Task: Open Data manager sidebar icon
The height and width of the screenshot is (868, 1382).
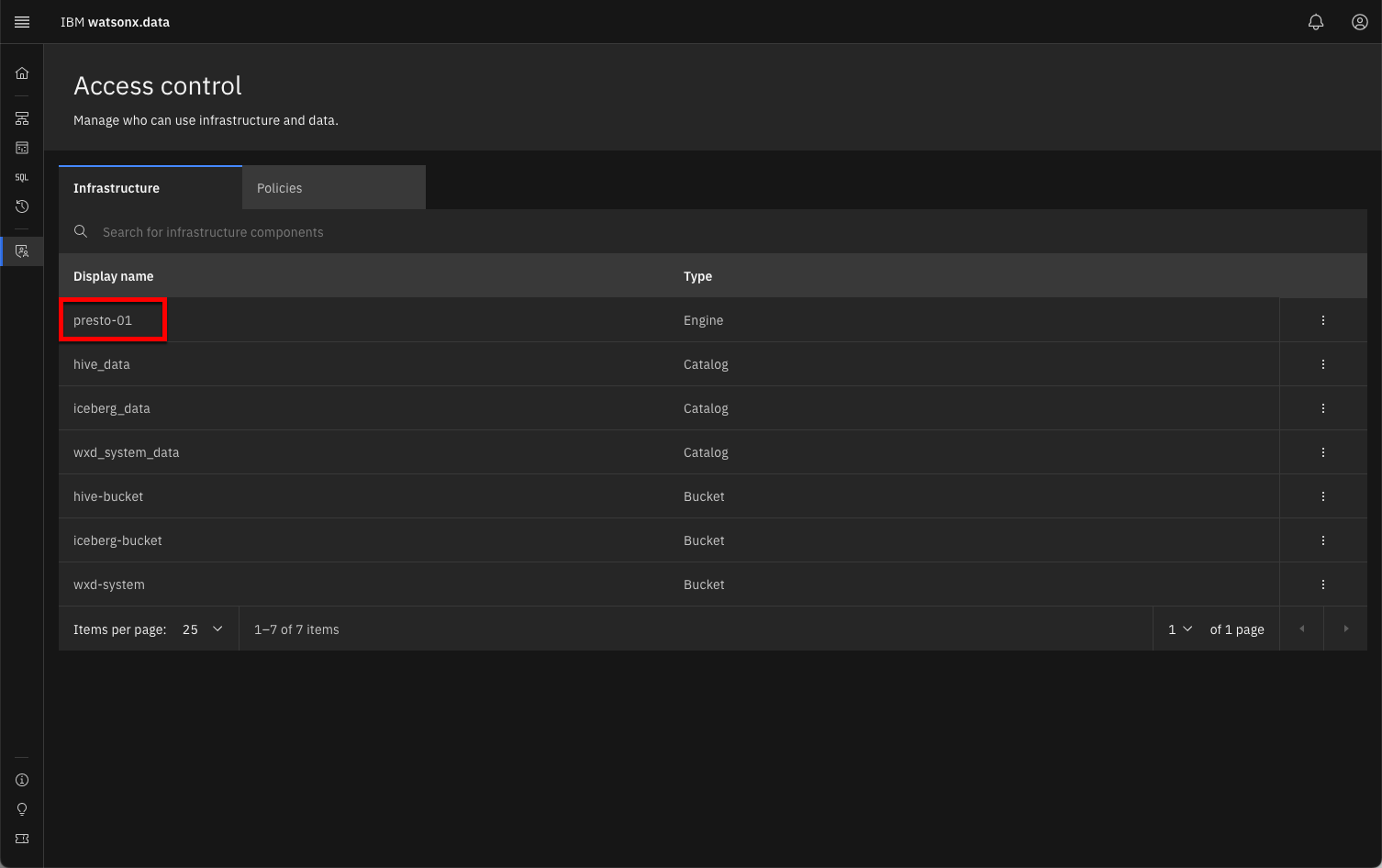Action: [22, 148]
